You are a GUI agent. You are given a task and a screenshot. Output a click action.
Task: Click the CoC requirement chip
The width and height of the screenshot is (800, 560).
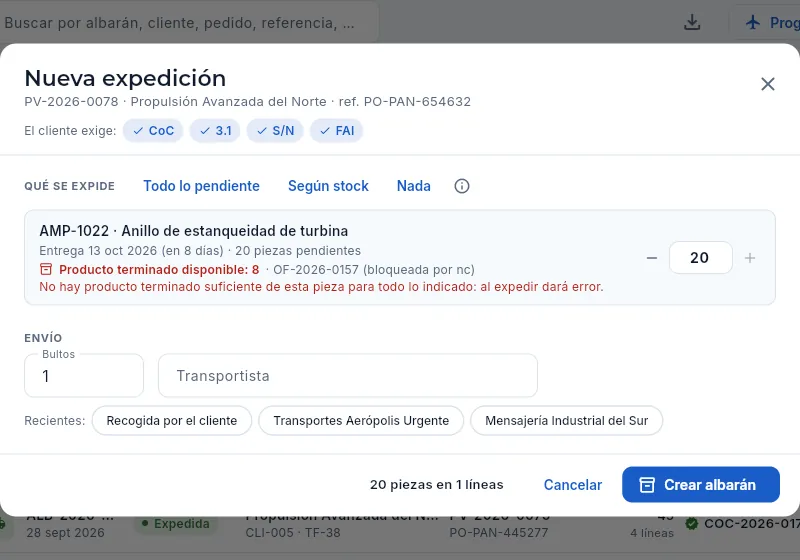click(x=153, y=131)
